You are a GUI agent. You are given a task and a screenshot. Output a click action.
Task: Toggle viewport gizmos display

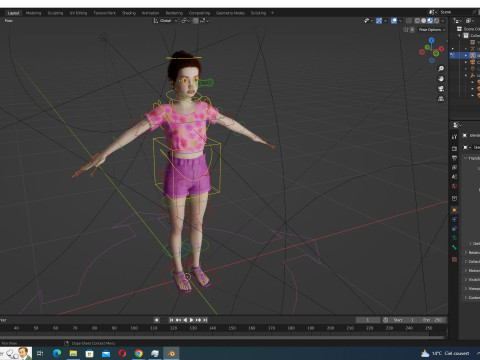tap(379, 21)
